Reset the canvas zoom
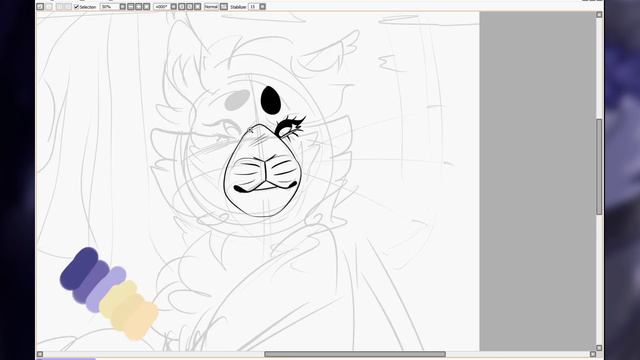Image resolution: width=640 pixels, height=360 pixels. [147, 7]
